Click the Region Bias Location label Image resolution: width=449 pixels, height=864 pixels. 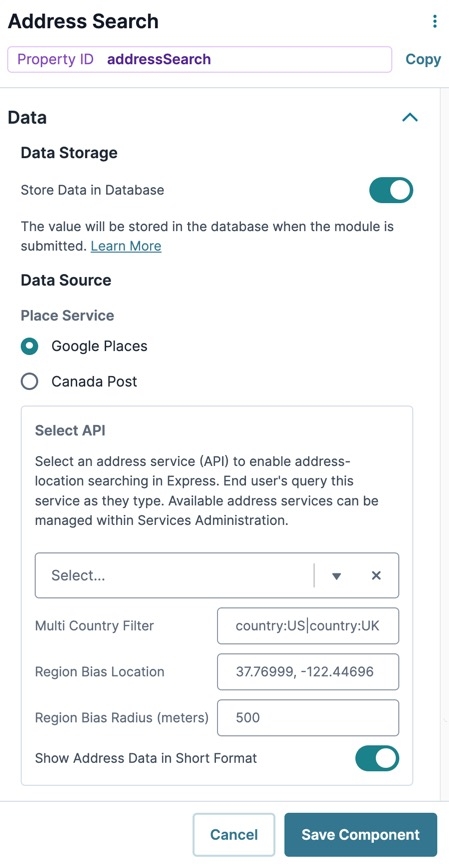point(99,672)
